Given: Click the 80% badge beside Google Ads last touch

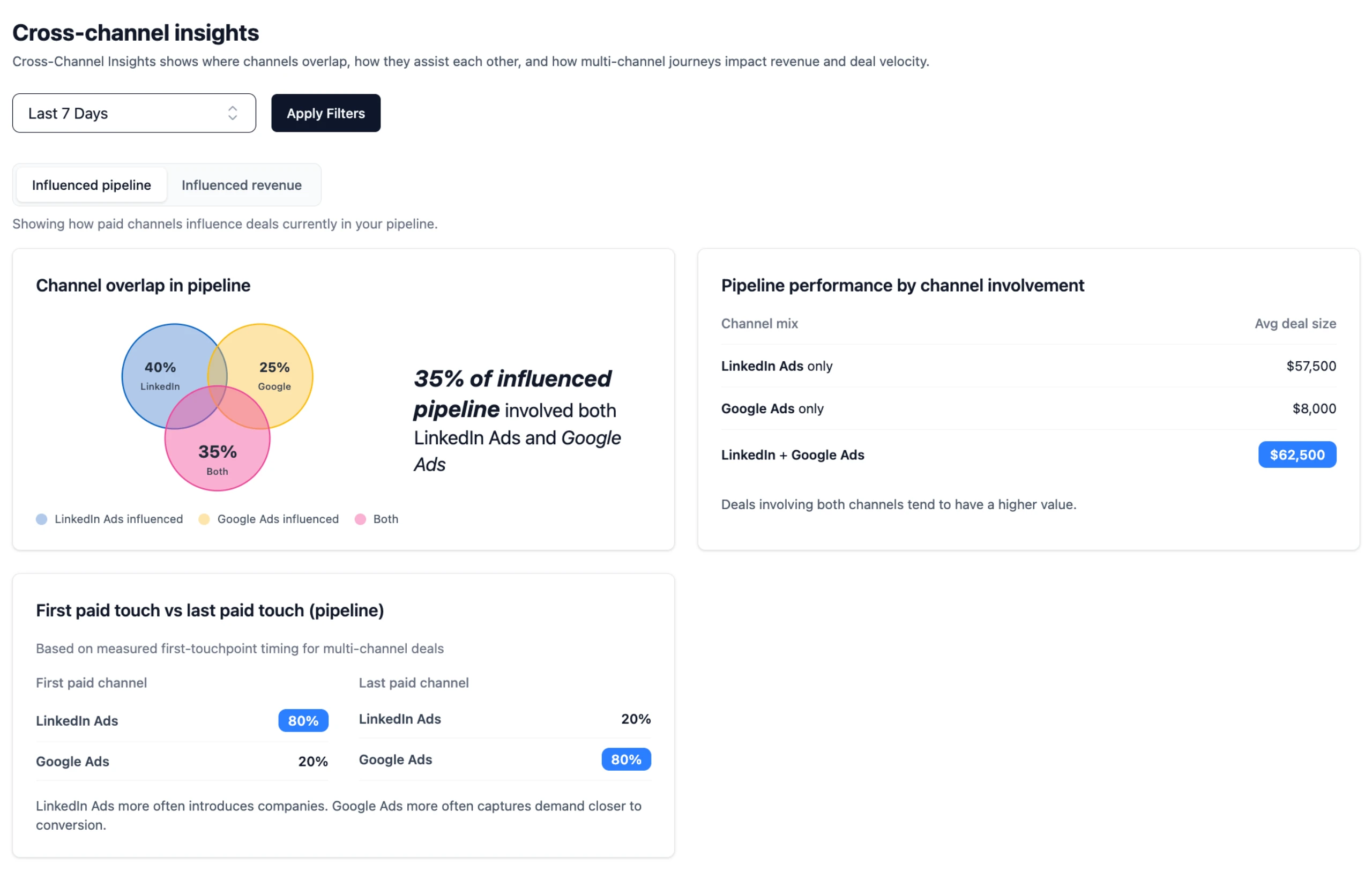Looking at the screenshot, I should coord(626,759).
